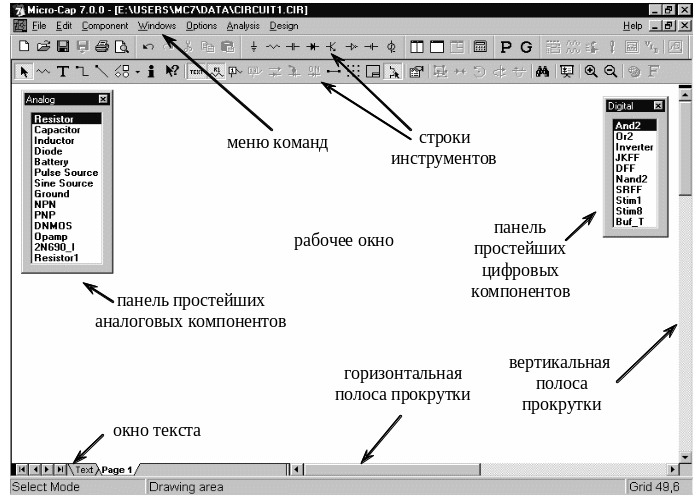Open a circuit file via folder icon

[x=44, y=46]
